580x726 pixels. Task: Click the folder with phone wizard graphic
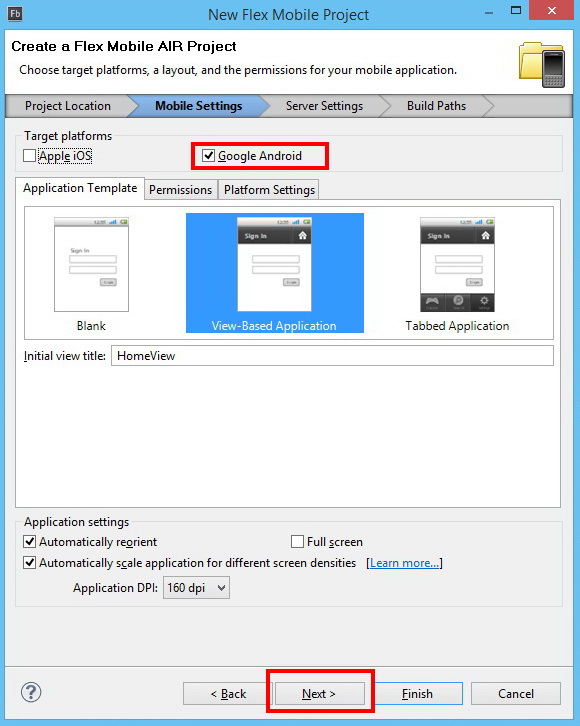click(x=542, y=64)
